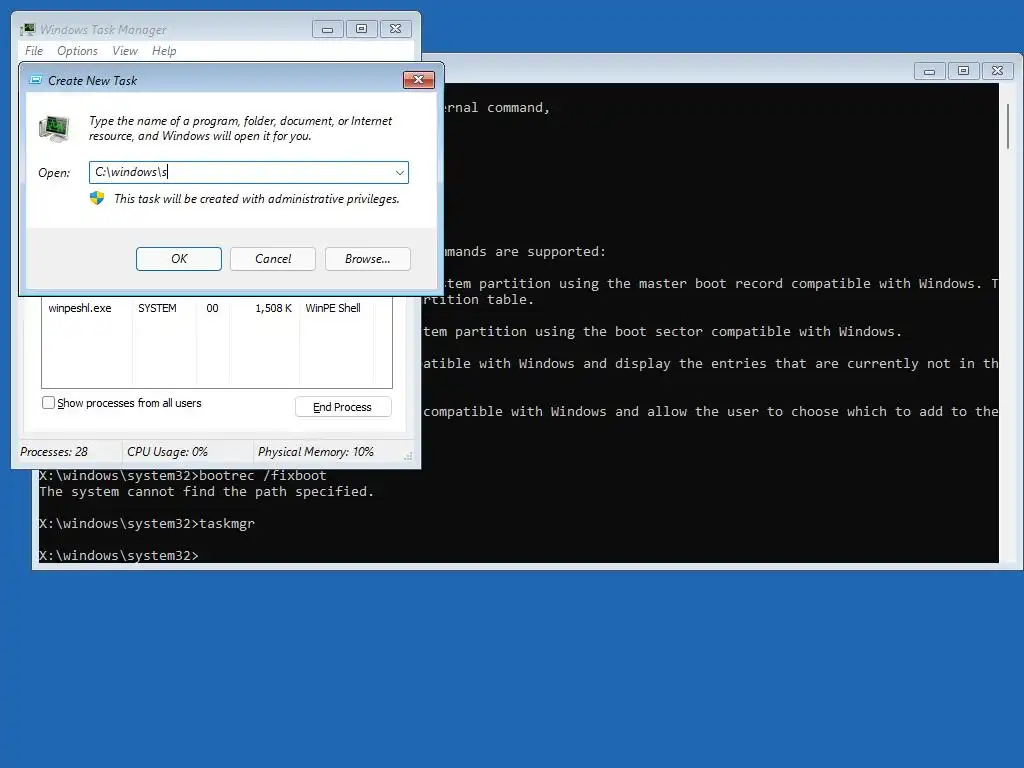Click the bootrec /fixboot command line
This screenshot has width=1024, height=768.
pyautogui.click(x=183, y=475)
